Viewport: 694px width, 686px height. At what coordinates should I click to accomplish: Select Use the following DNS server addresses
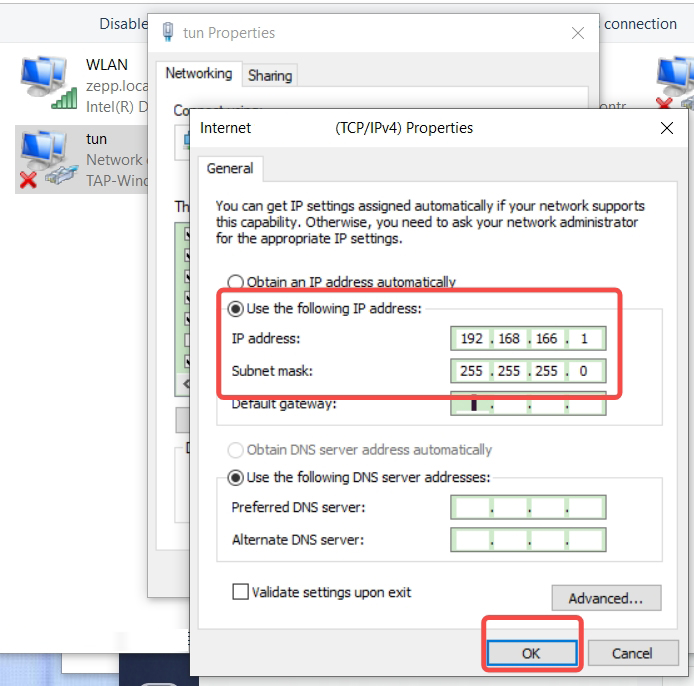(359, 478)
